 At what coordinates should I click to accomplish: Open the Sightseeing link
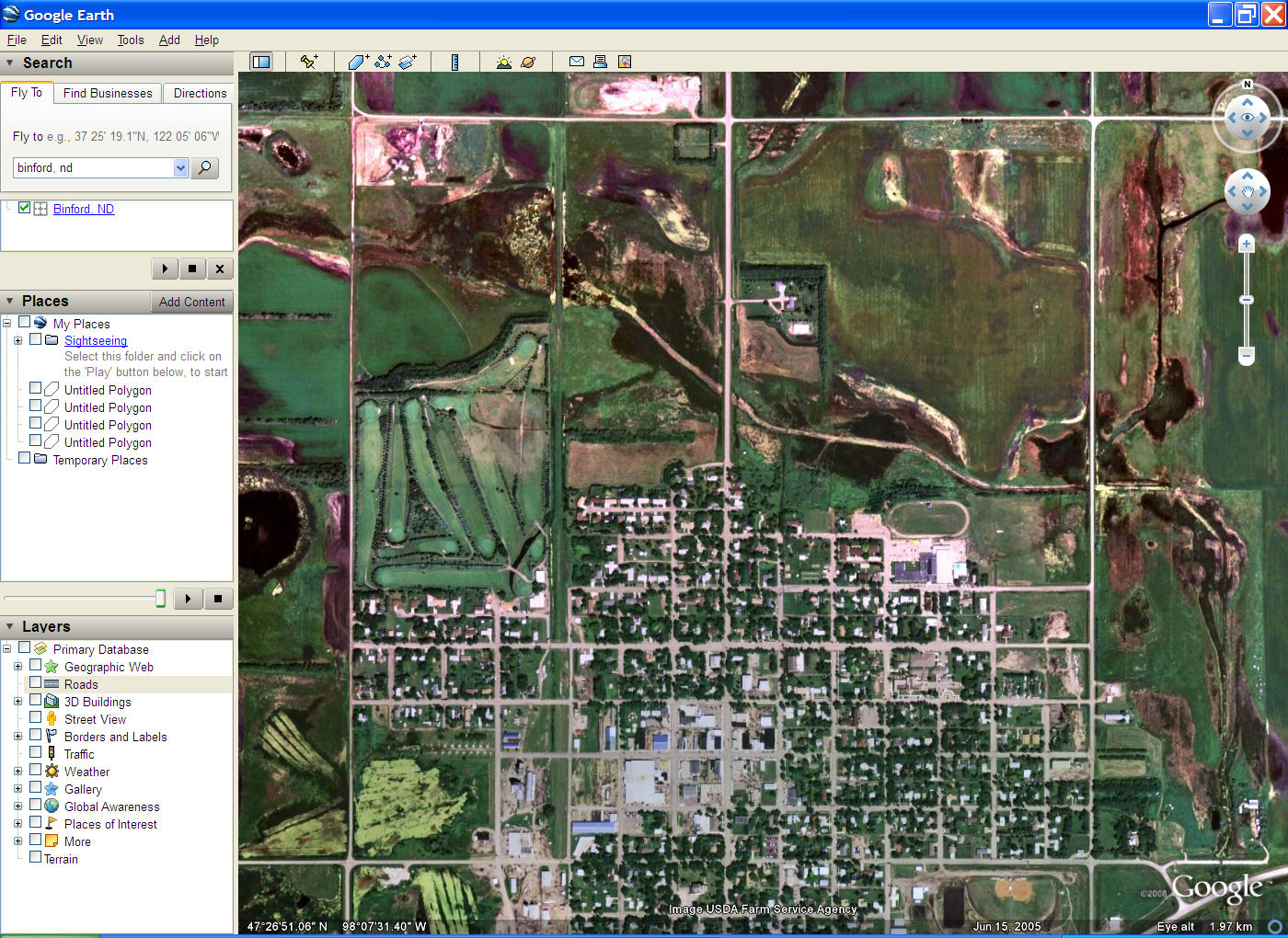coord(96,340)
